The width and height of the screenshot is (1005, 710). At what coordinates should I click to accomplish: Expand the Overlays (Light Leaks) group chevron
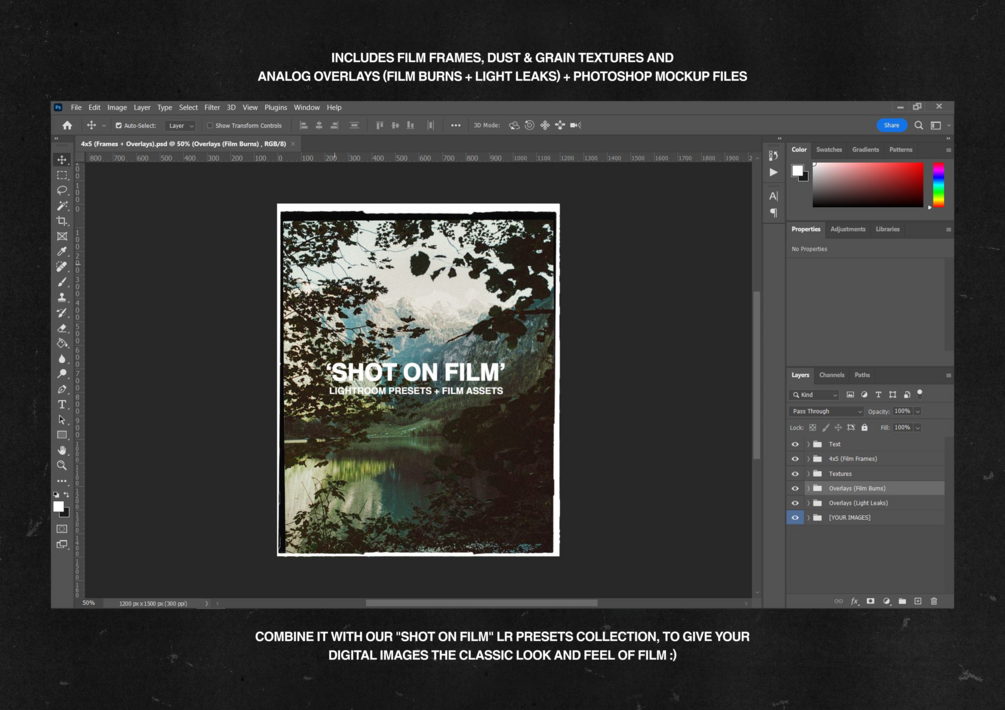point(808,503)
